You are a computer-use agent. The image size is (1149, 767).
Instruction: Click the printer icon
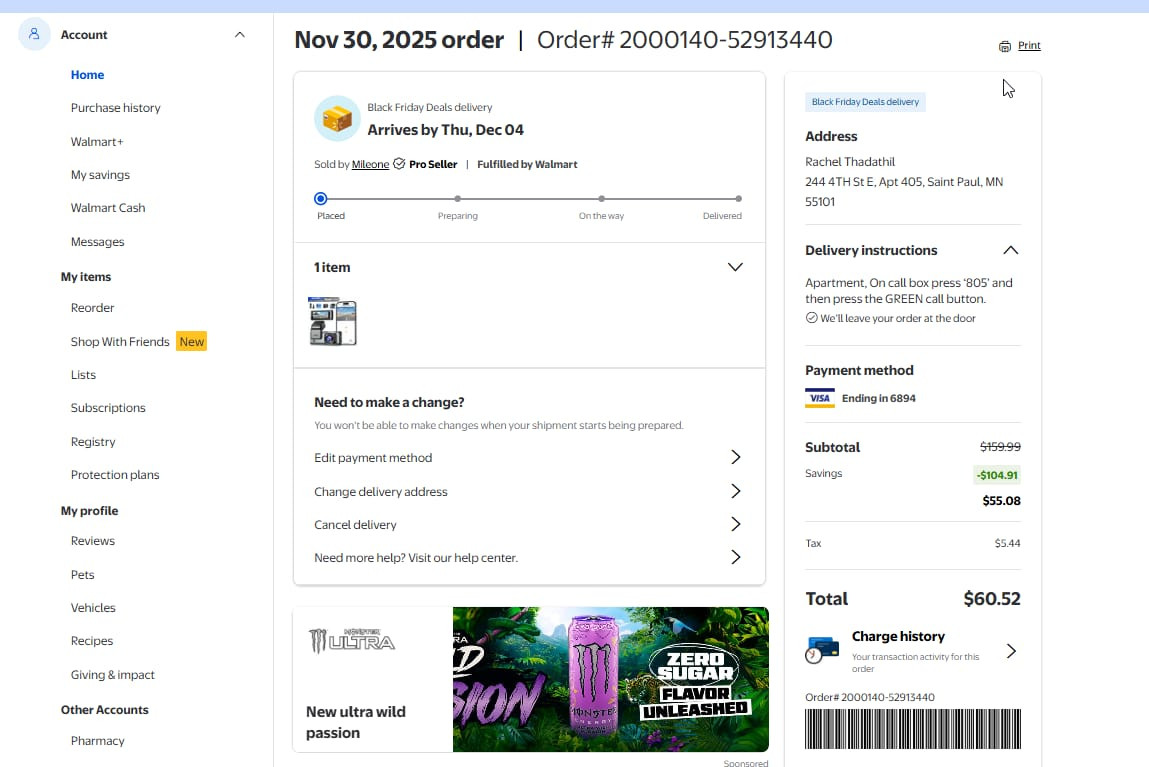(x=1005, y=46)
